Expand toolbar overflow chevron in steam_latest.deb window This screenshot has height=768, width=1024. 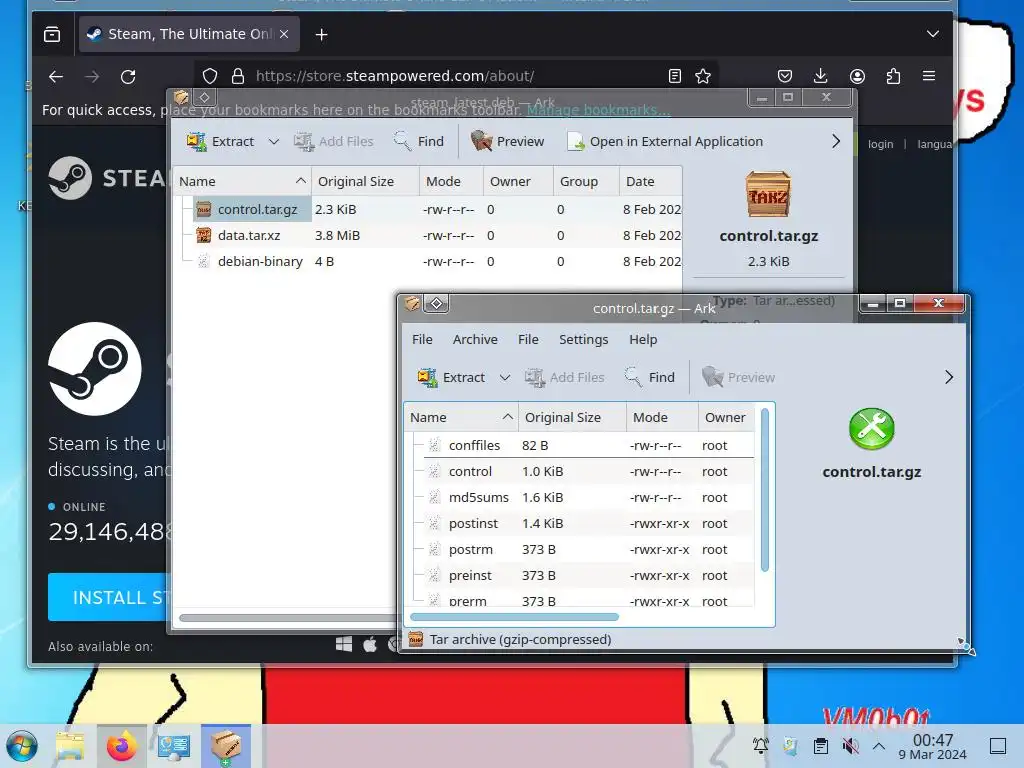pyautogui.click(x=836, y=142)
